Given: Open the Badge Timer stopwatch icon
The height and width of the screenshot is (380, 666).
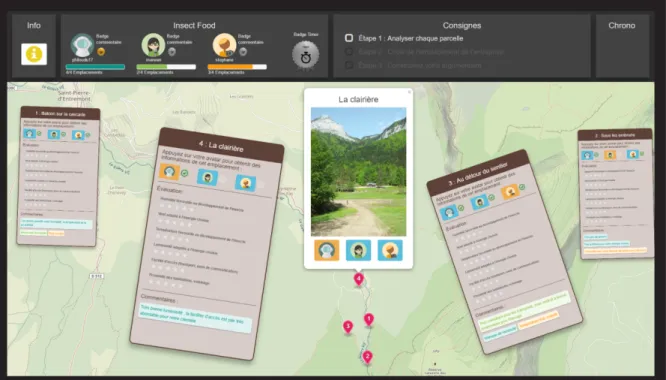Looking at the screenshot, I should click(x=305, y=55).
